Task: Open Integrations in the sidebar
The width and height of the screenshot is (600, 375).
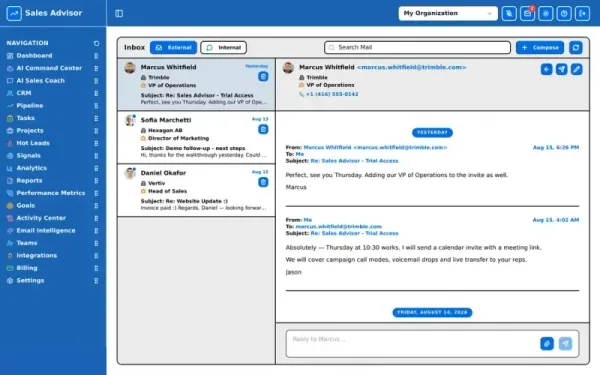Action: [36, 256]
